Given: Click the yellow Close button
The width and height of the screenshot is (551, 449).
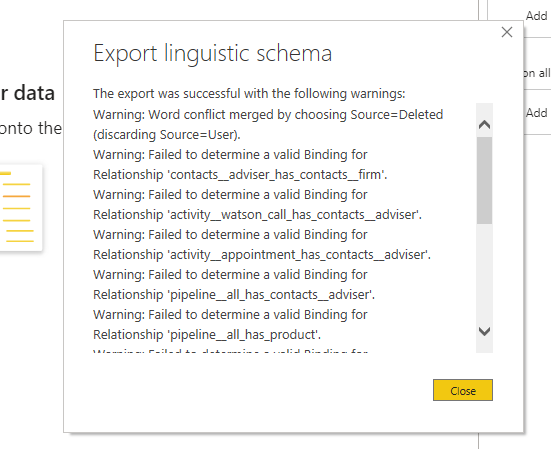Looking at the screenshot, I should [463, 390].
